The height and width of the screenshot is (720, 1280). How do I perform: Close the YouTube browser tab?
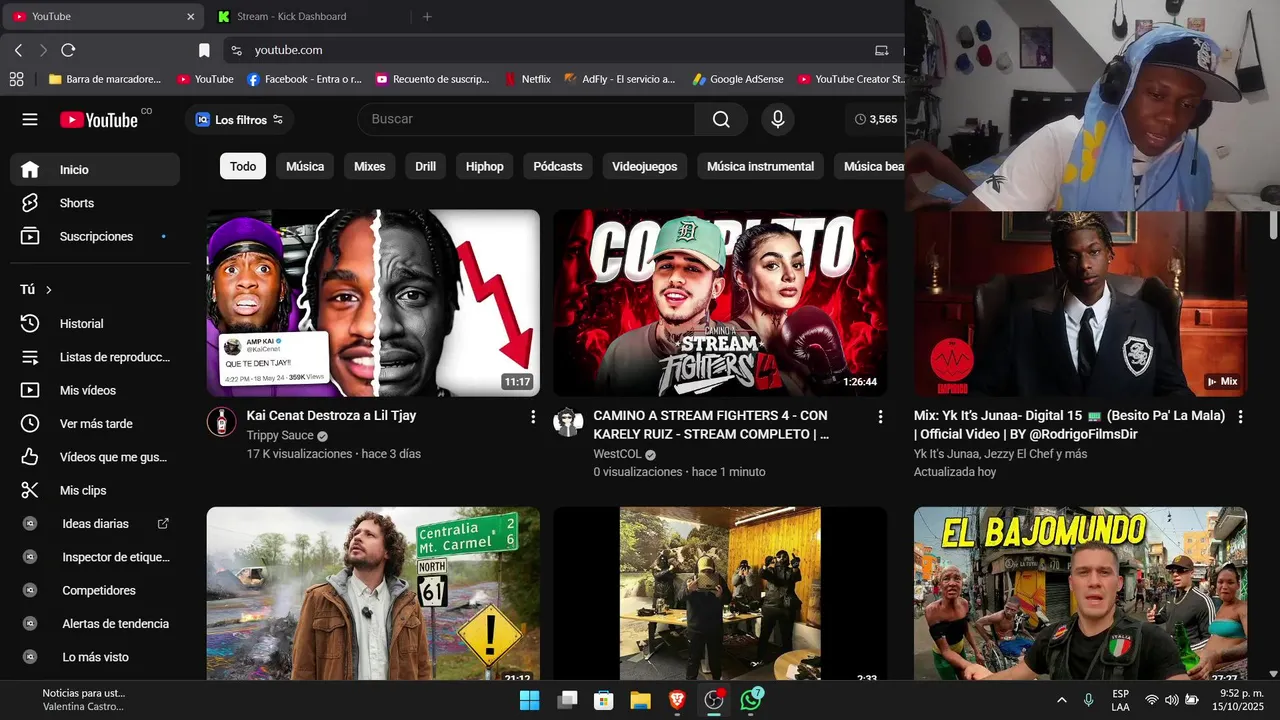(191, 16)
